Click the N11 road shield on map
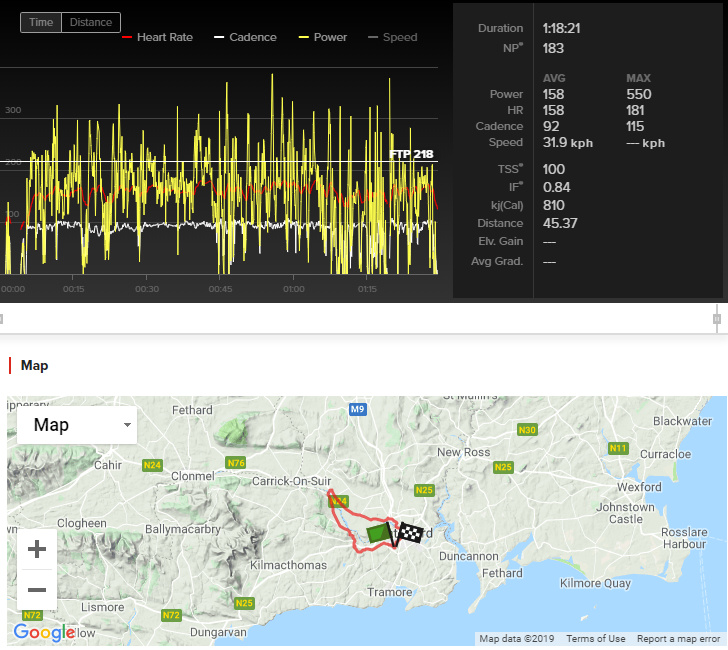This screenshot has height=650, width=728. tap(618, 448)
